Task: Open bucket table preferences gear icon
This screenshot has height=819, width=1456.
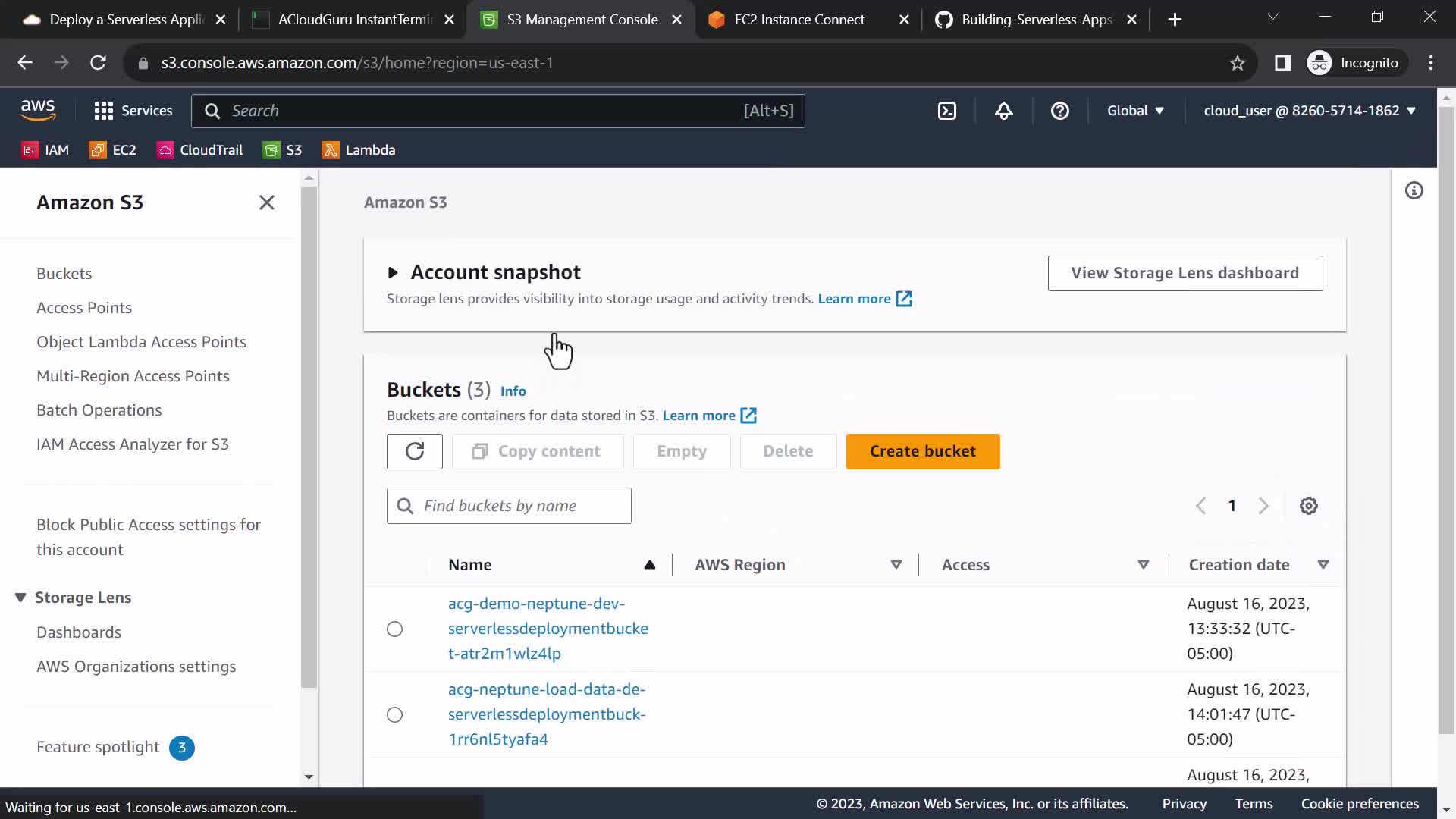Action: [x=1308, y=506]
